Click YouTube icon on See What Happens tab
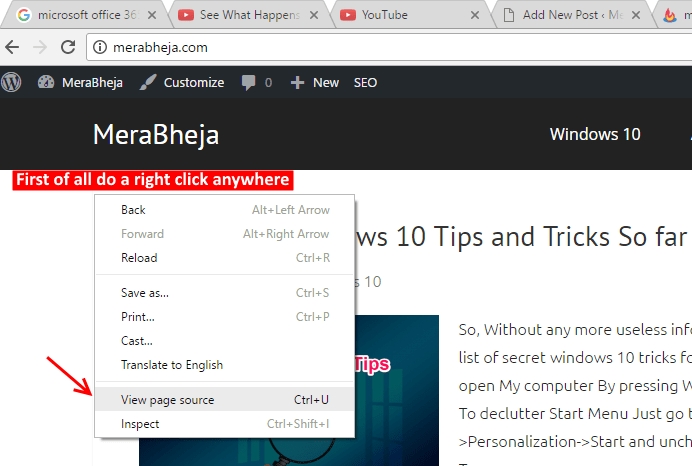The image size is (692, 466). pos(186,15)
